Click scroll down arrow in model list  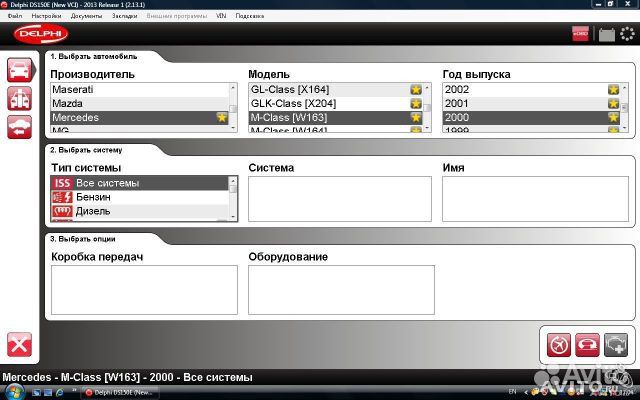click(427, 128)
